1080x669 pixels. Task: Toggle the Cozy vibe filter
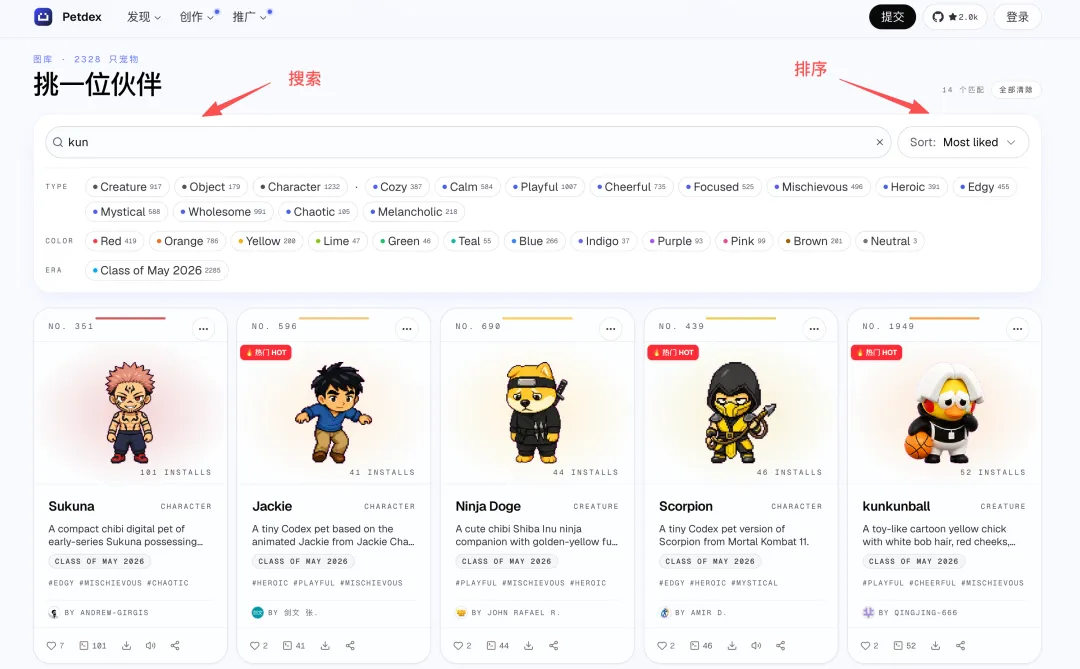click(397, 187)
